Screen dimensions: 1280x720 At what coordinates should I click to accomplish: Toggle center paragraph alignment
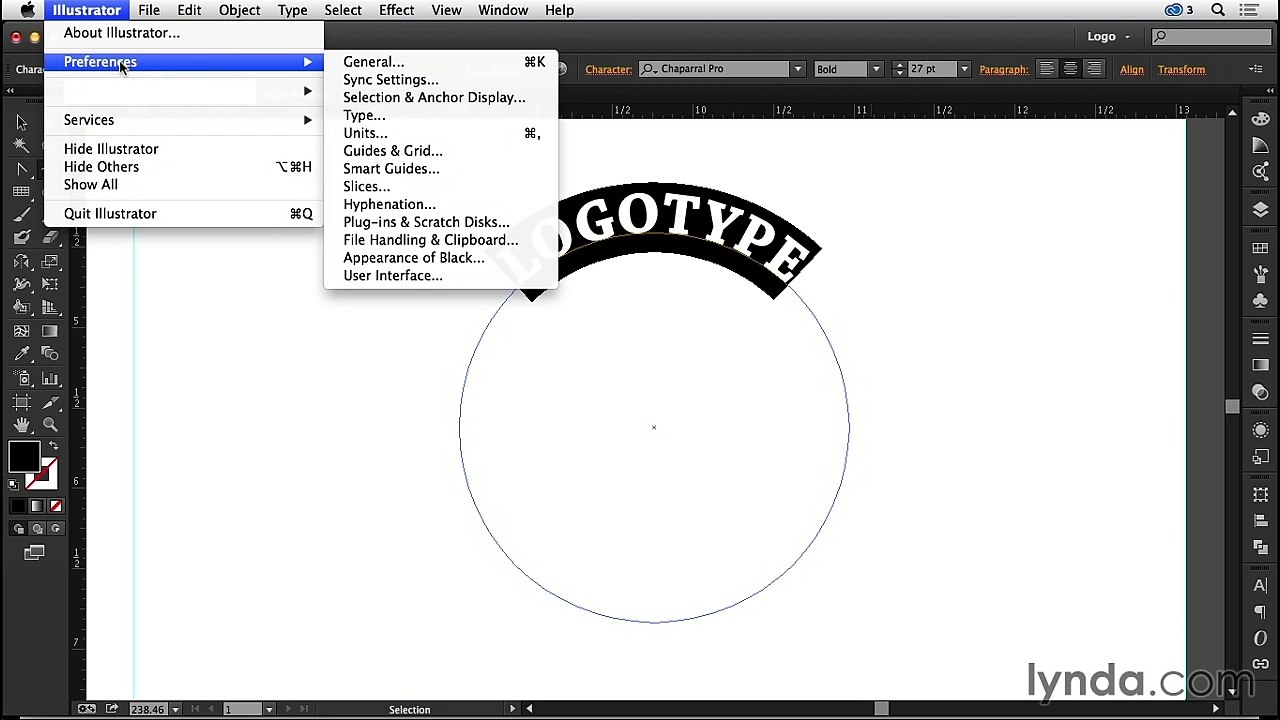coord(1070,69)
